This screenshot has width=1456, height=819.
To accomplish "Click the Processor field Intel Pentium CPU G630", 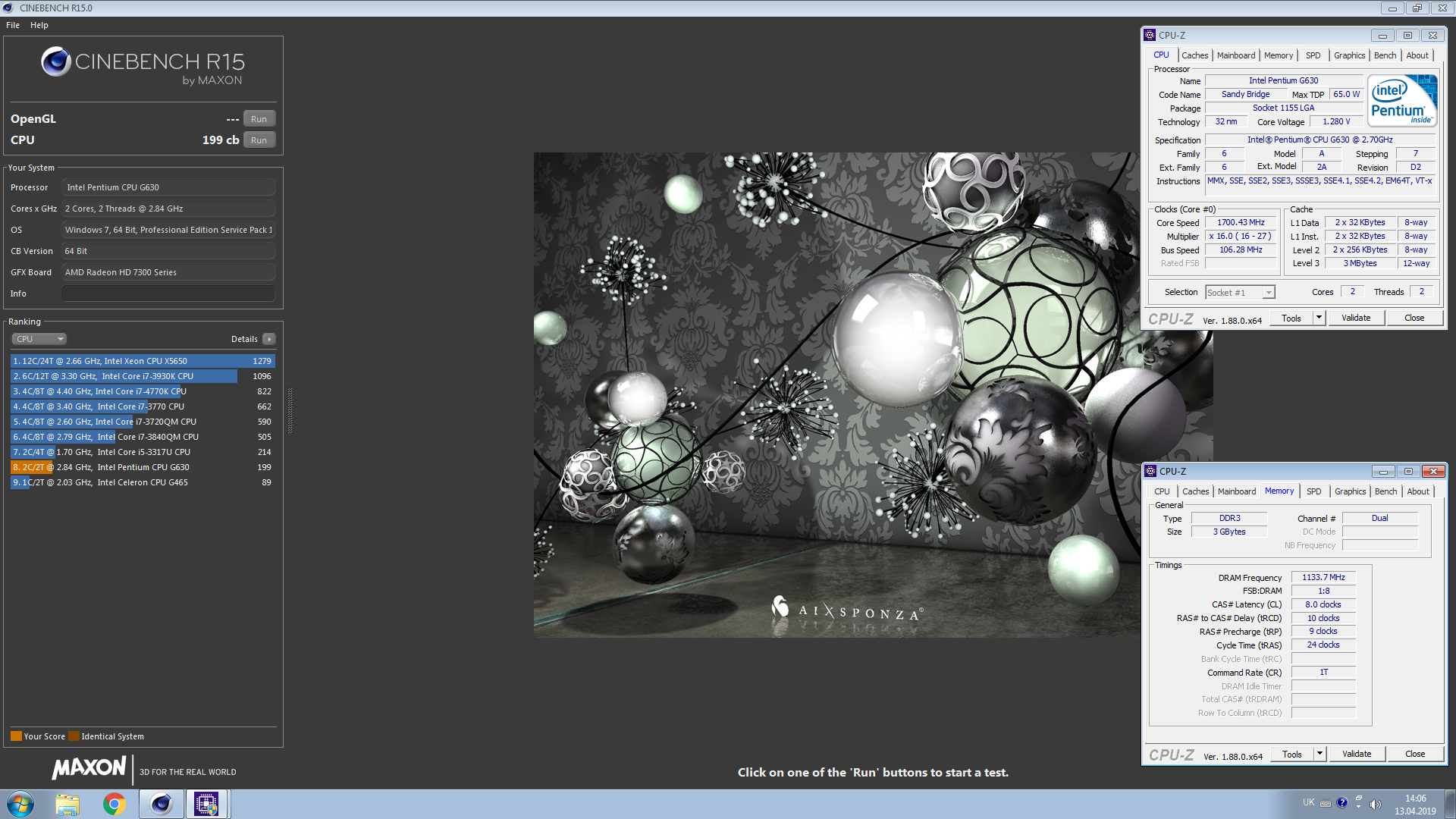I will [168, 187].
